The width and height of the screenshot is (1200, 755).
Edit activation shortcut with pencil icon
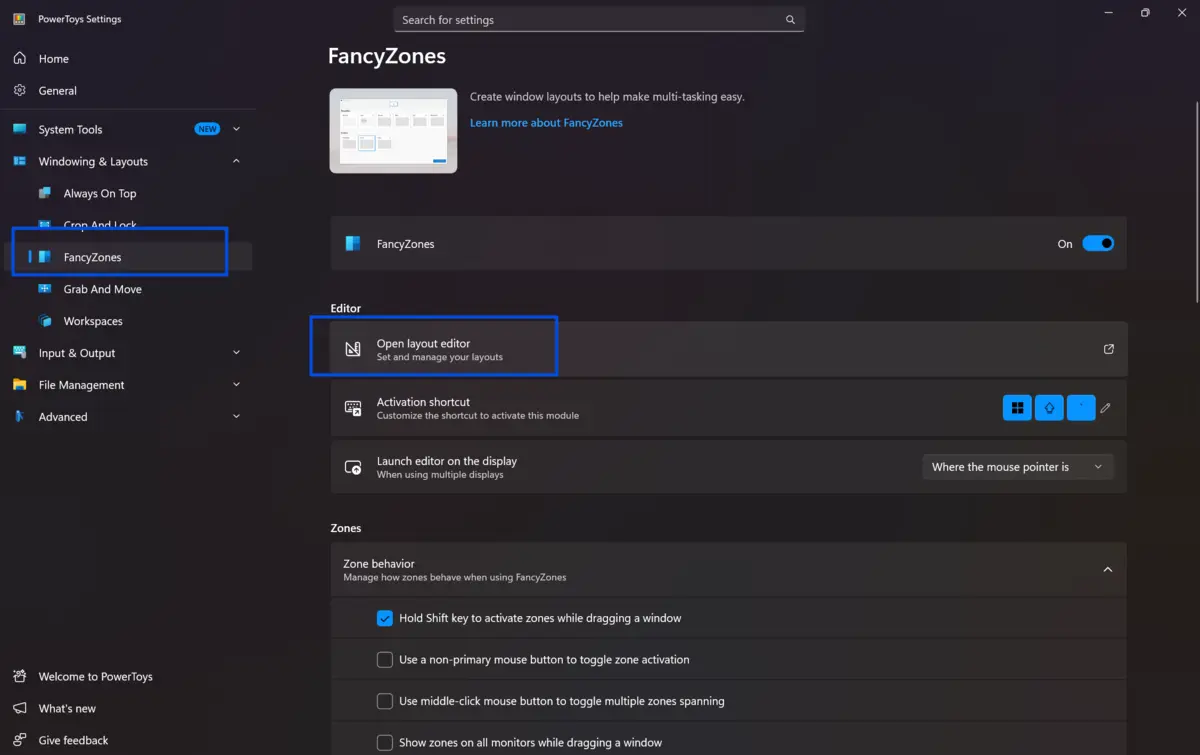(x=1105, y=408)
